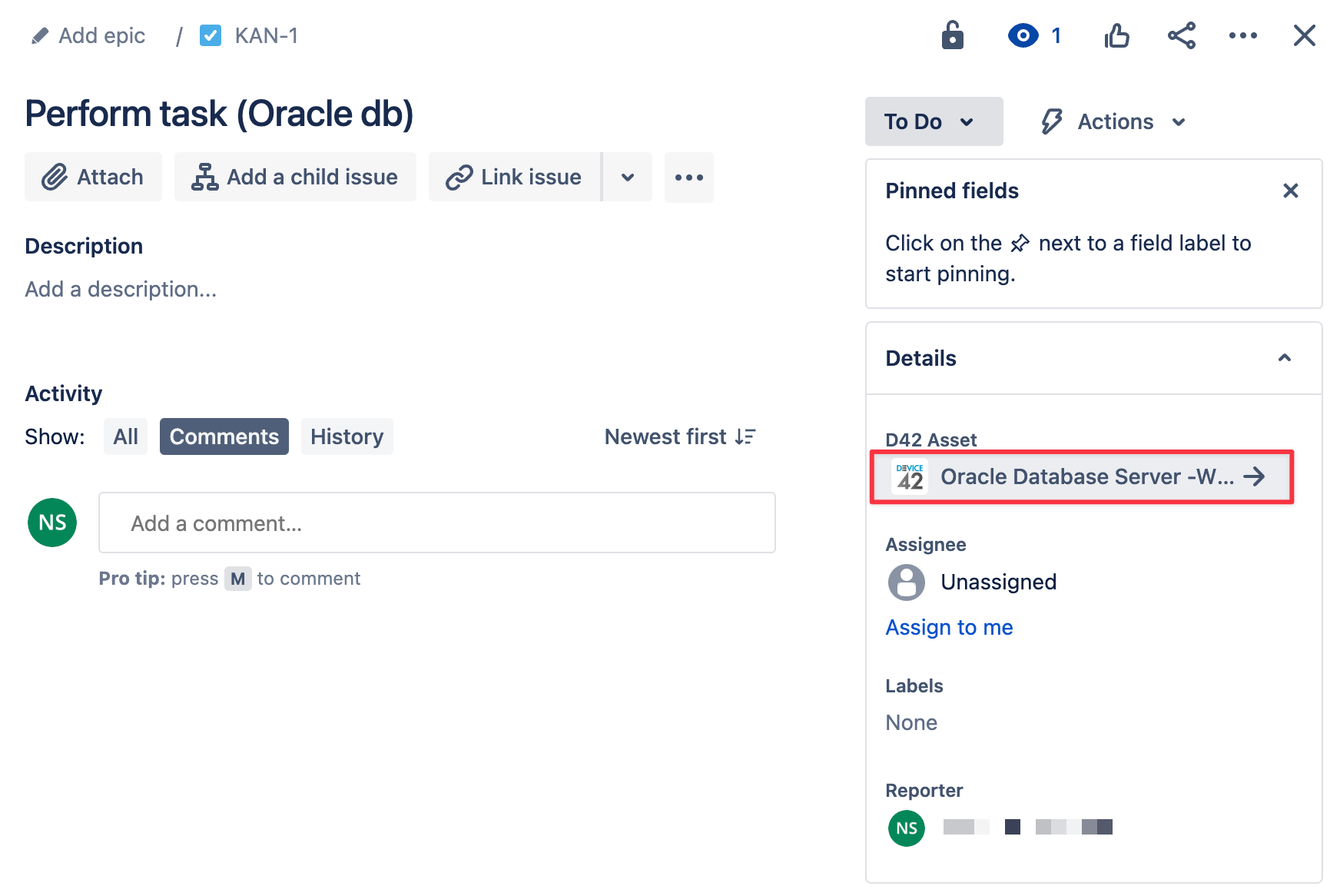Open the top-right more actions menu
Screen dimensions: 1340x896
(1242, 36)
